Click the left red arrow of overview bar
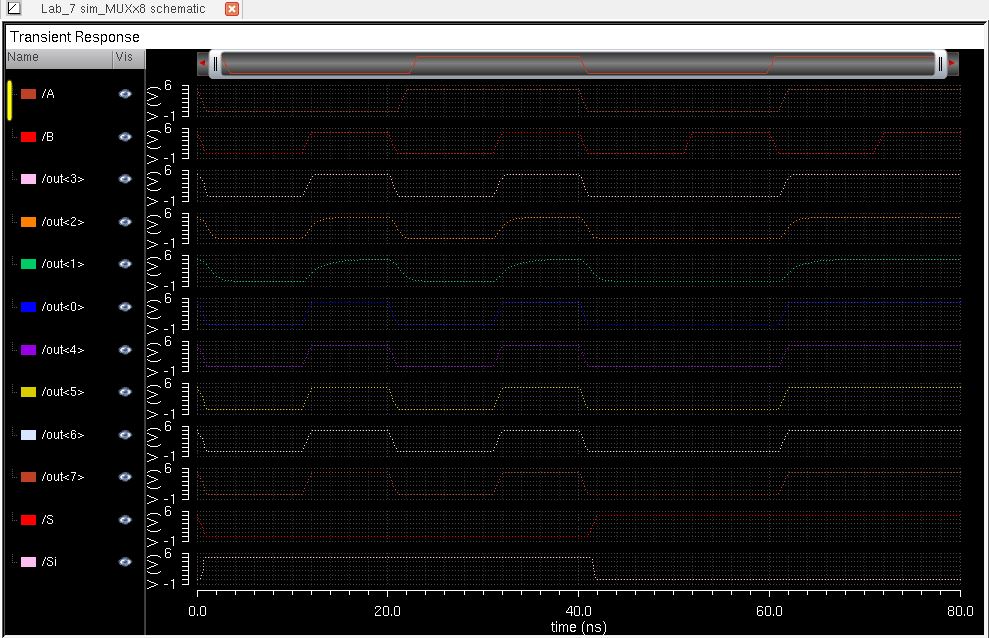The image size is (989, 638). click(202, 63)
